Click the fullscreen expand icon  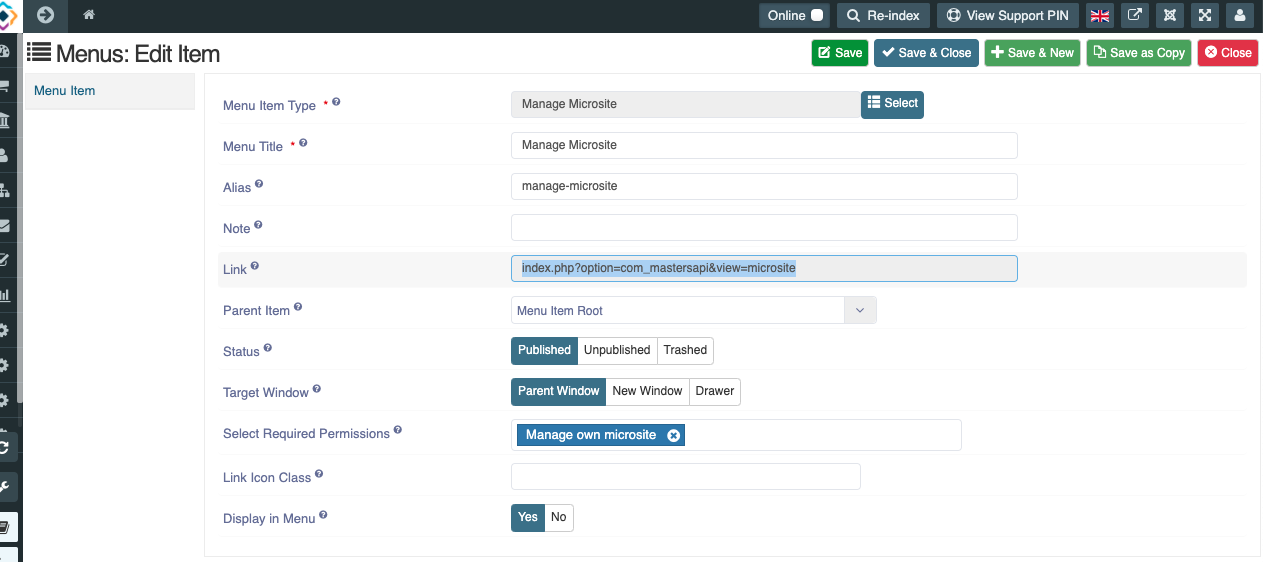coord(1205,15)
